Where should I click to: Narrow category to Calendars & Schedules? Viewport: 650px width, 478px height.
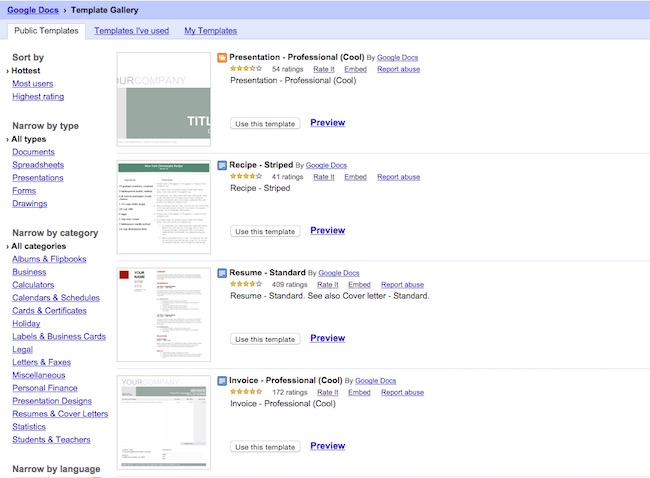pos(55,298)
